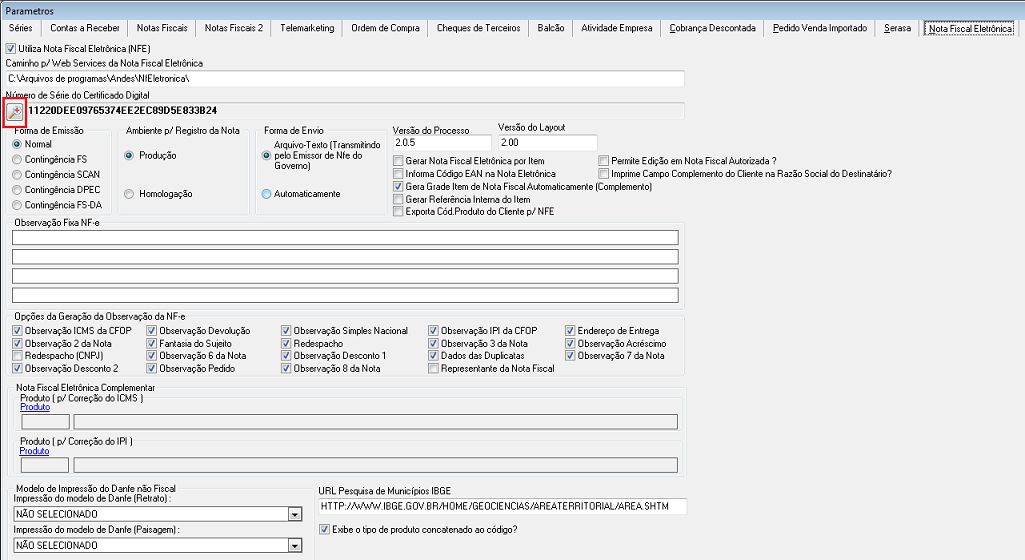The image size is (1025, 560).
Task: Enable Gerar Nota Fiscal Eletrônica por Item
Action: pyautogui.click(x=398, y=161)
